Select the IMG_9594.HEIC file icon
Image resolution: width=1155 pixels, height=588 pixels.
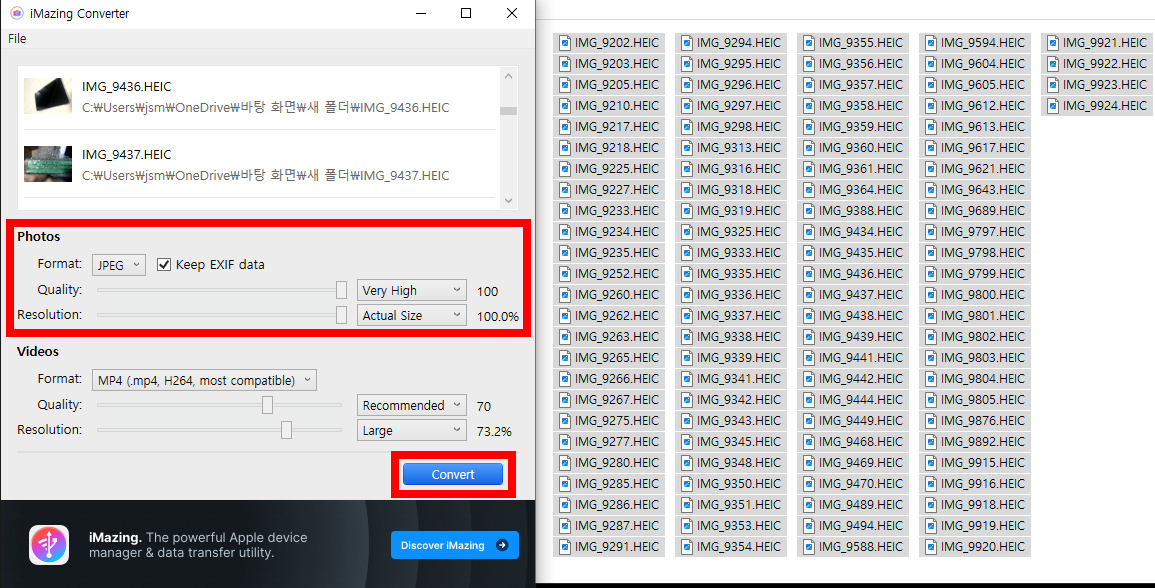931,43
